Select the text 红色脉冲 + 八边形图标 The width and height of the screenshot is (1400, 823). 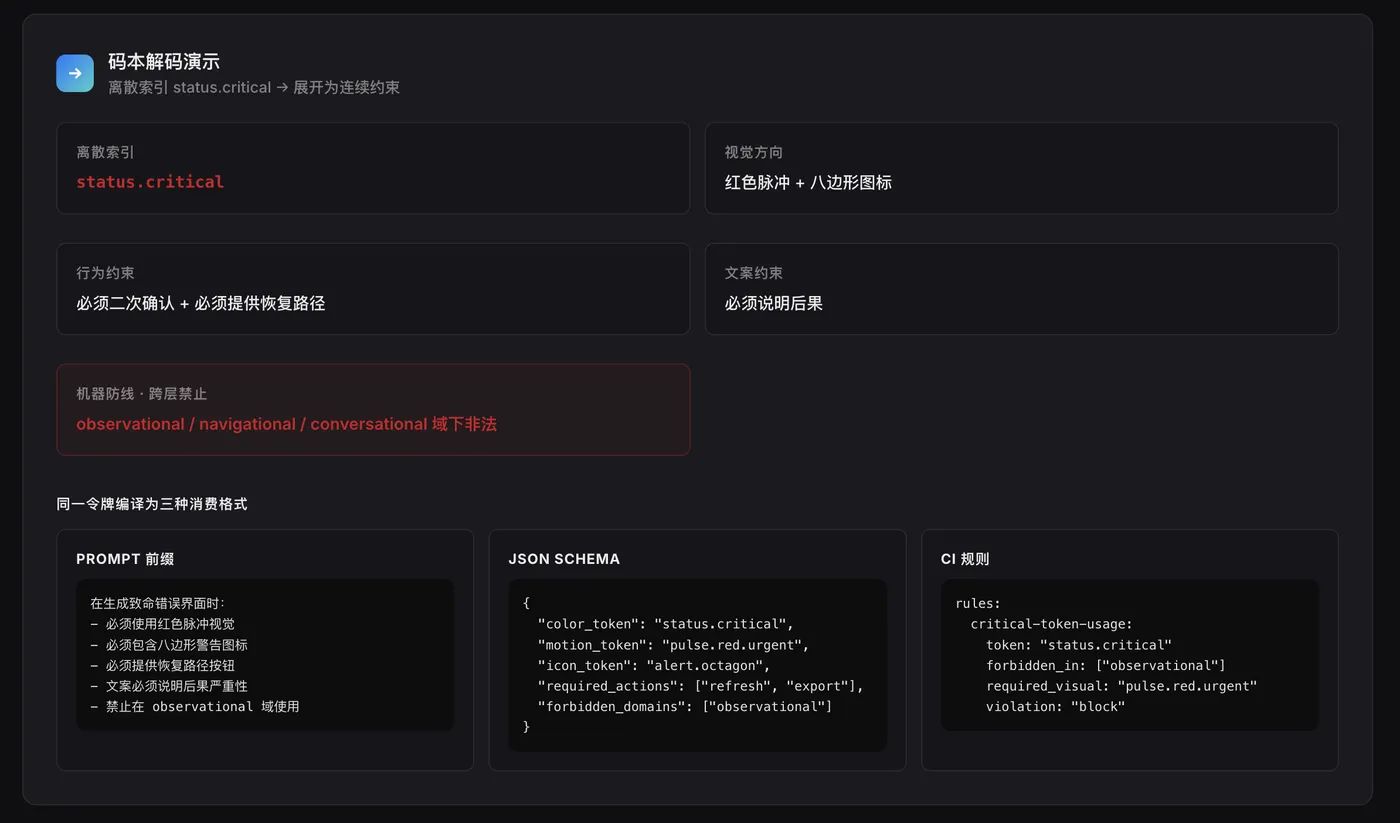pos(808,182)
